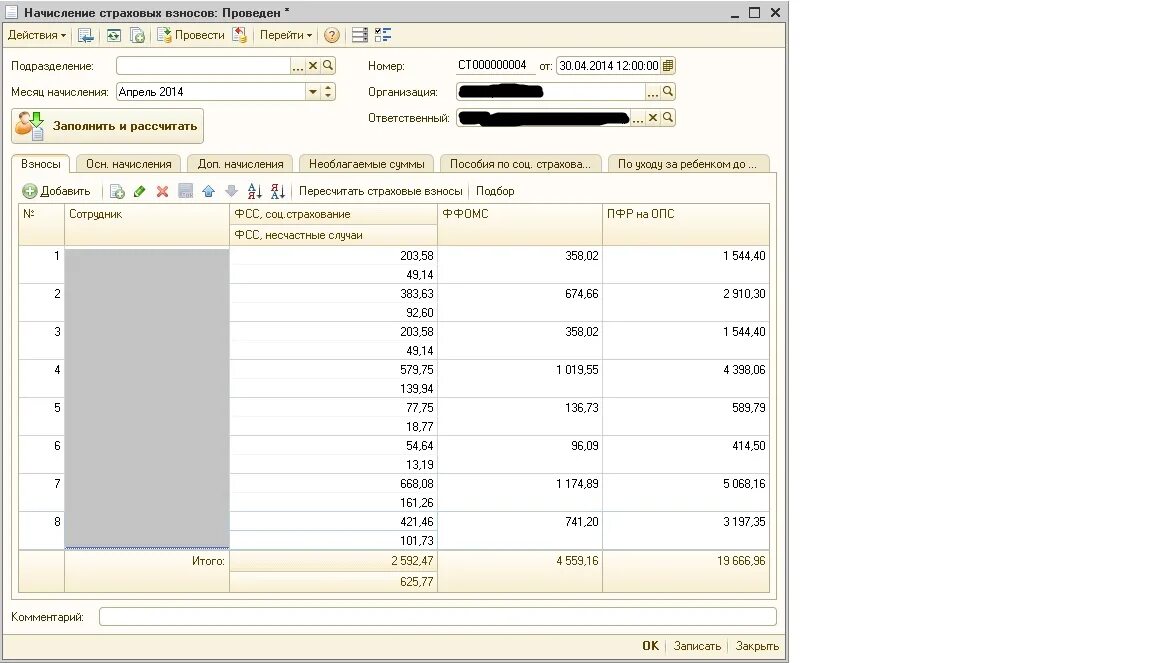Image resolution: width=1152 pixels, height=663 pixels.
Task: Click the Комментарий input field
Action: (x=438, y=617)
